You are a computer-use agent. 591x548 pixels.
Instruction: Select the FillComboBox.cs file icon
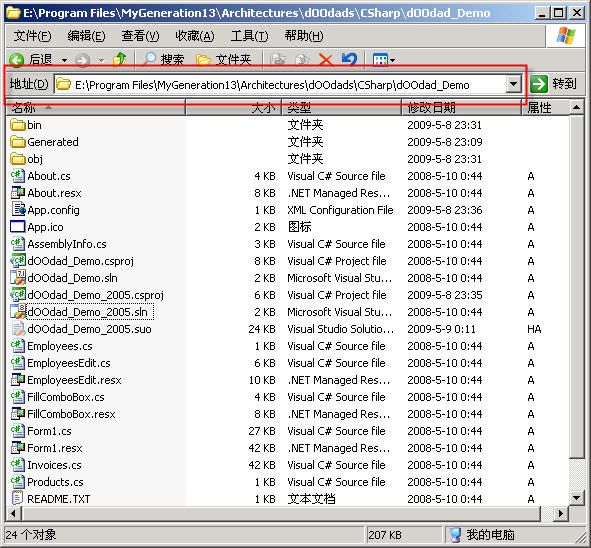18,396
